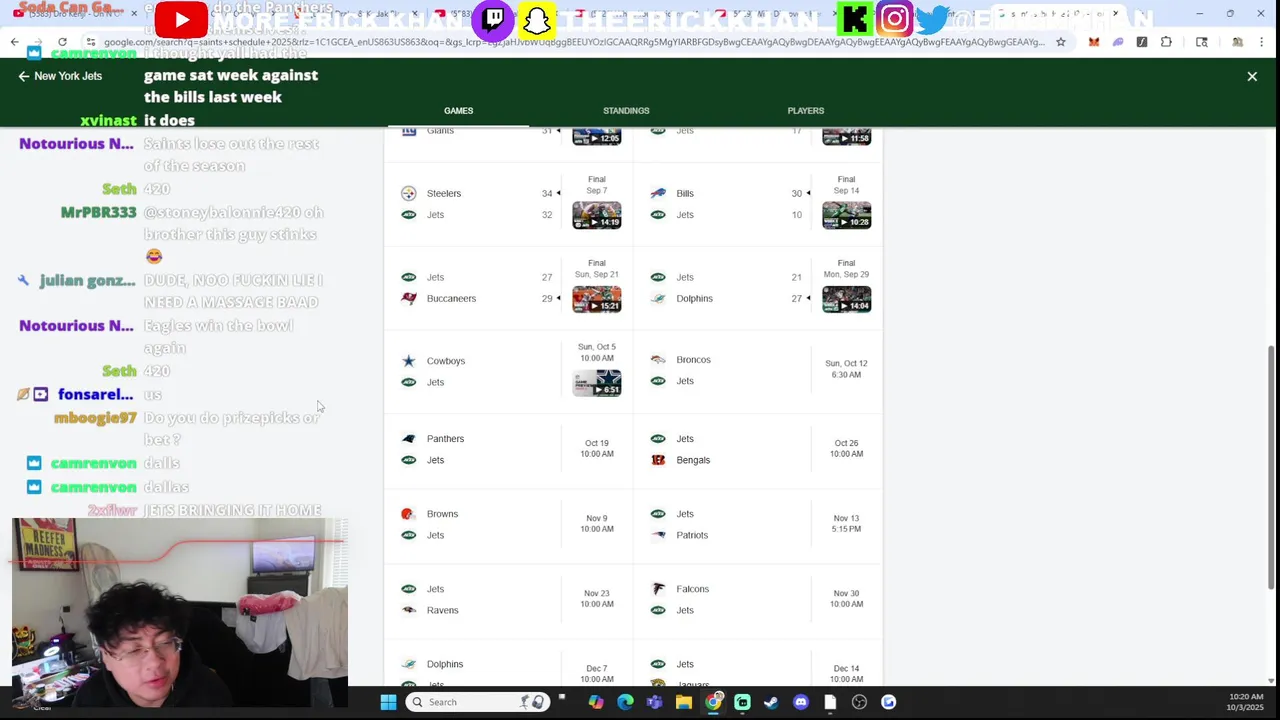This screenshot has width=1280, height=720.
Task: Click the Steelers team logo
Action: click(408, 193)
